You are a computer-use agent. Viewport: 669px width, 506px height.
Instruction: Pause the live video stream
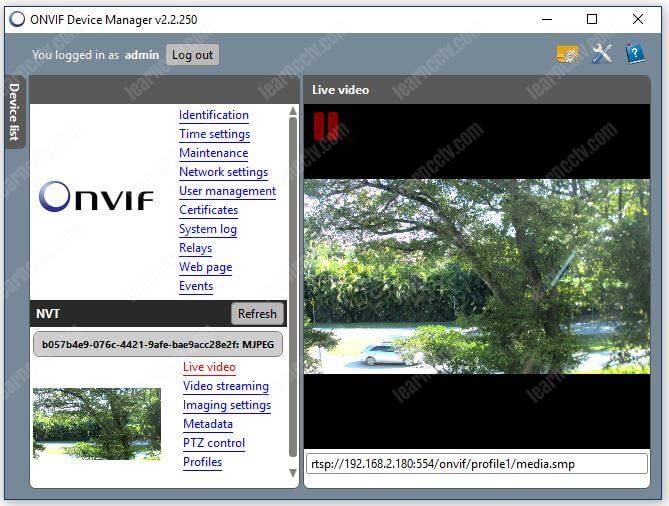pyautogui.click(x=326, y=126)
